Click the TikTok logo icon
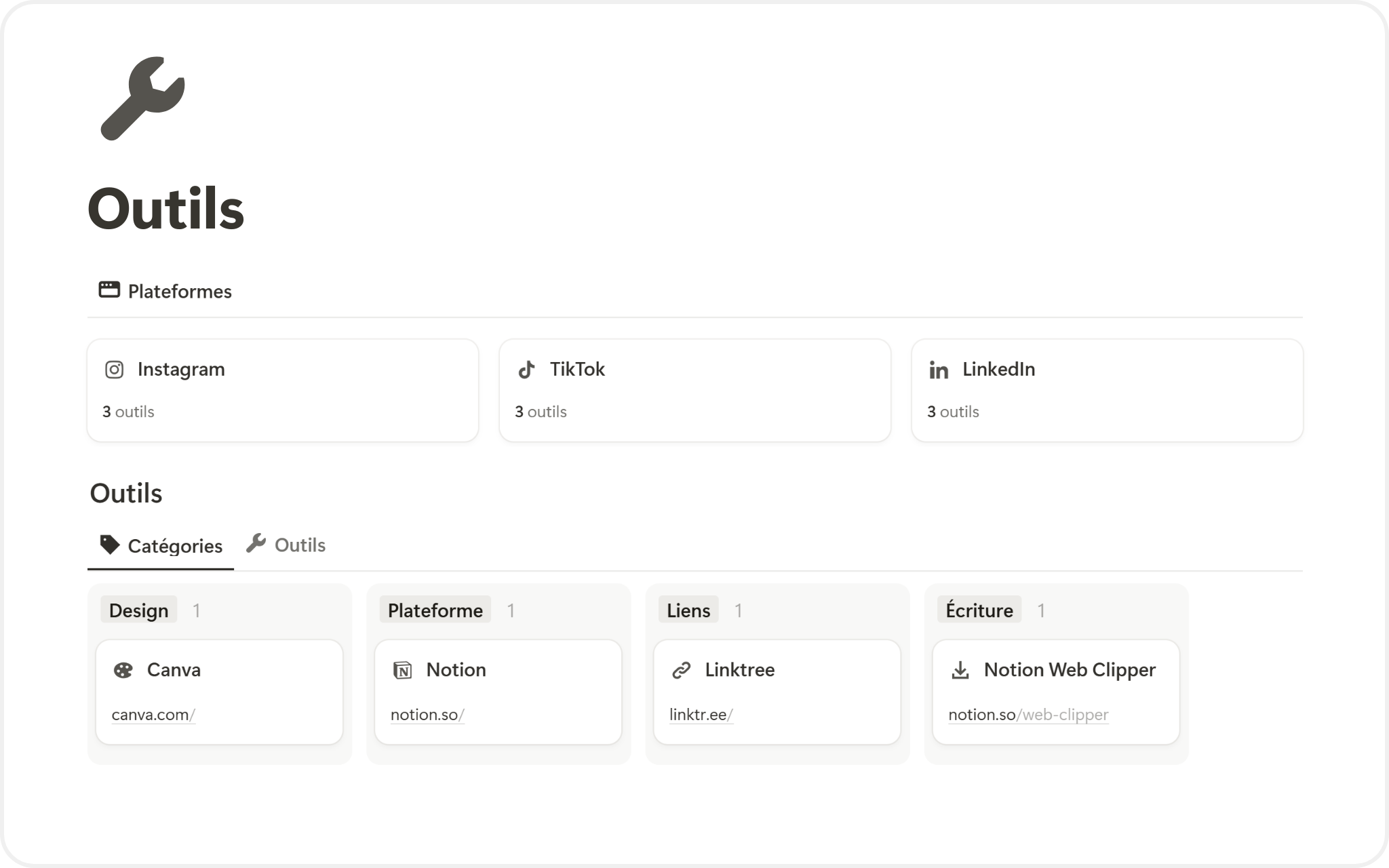Viewport: 1389px width, 868px height. tap(526, 370)
